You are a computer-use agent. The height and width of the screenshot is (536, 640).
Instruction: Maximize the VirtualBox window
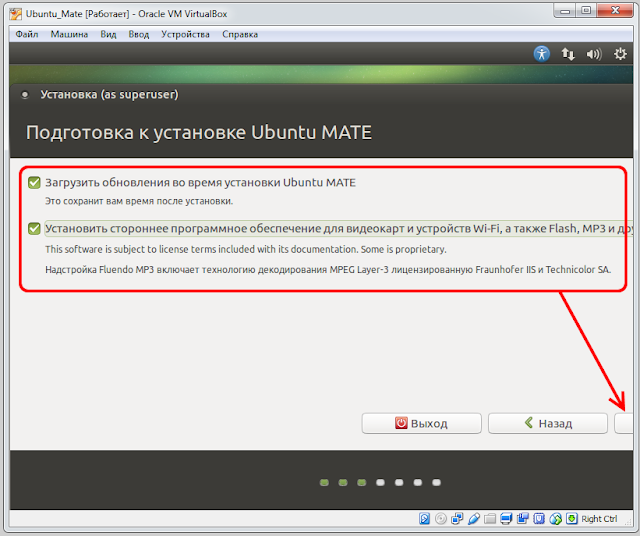tap(586, 11)
